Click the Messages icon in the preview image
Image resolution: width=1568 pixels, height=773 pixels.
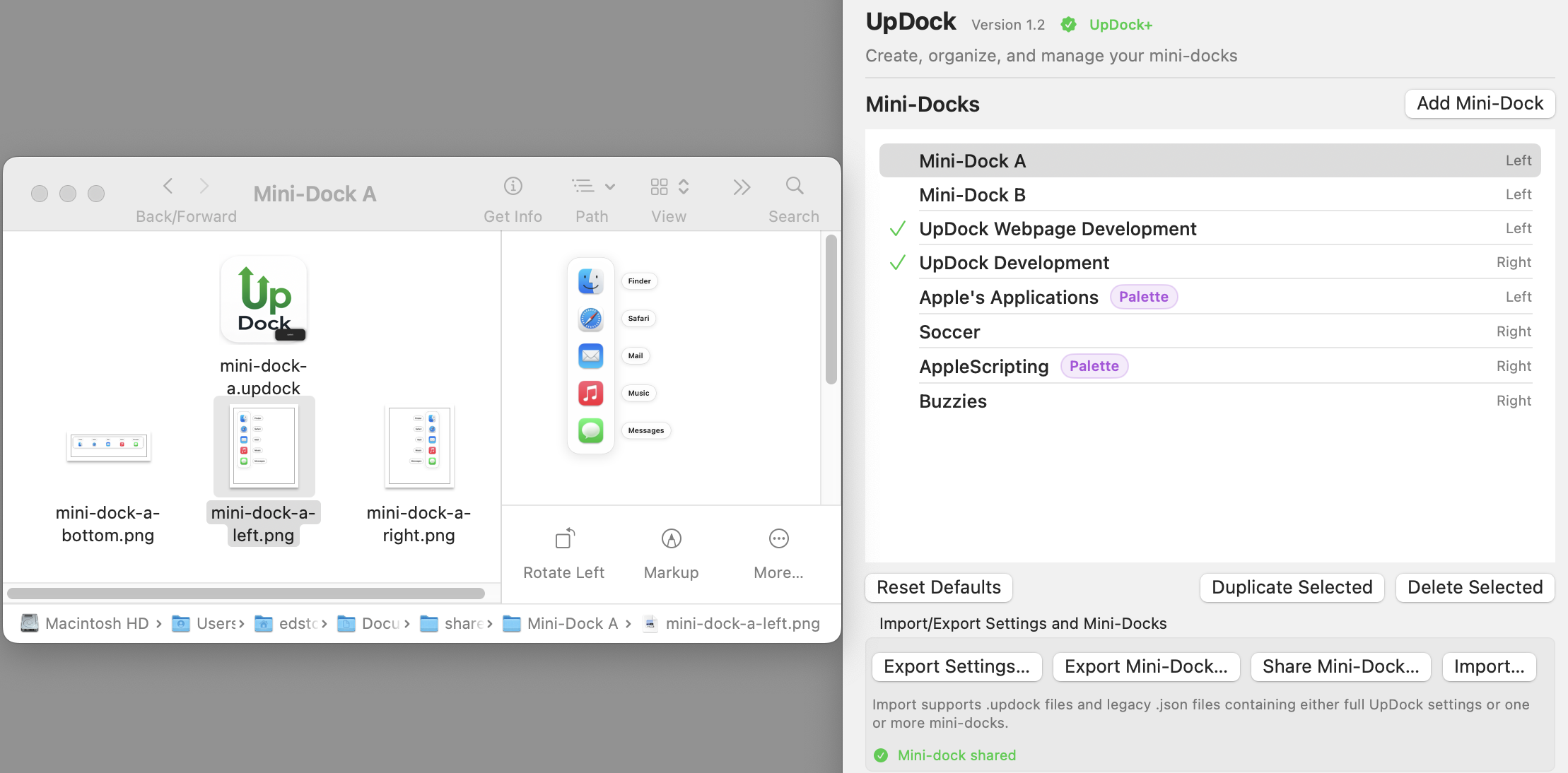click(591, 430)
